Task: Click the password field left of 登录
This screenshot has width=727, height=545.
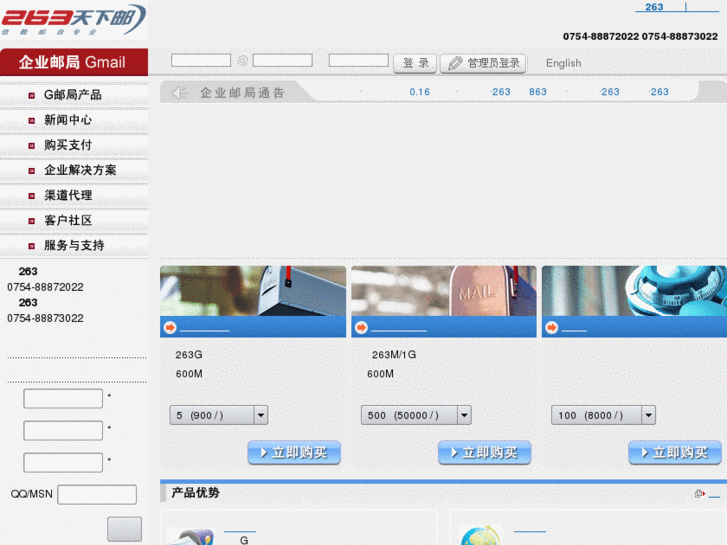Action: pos(358,60)
